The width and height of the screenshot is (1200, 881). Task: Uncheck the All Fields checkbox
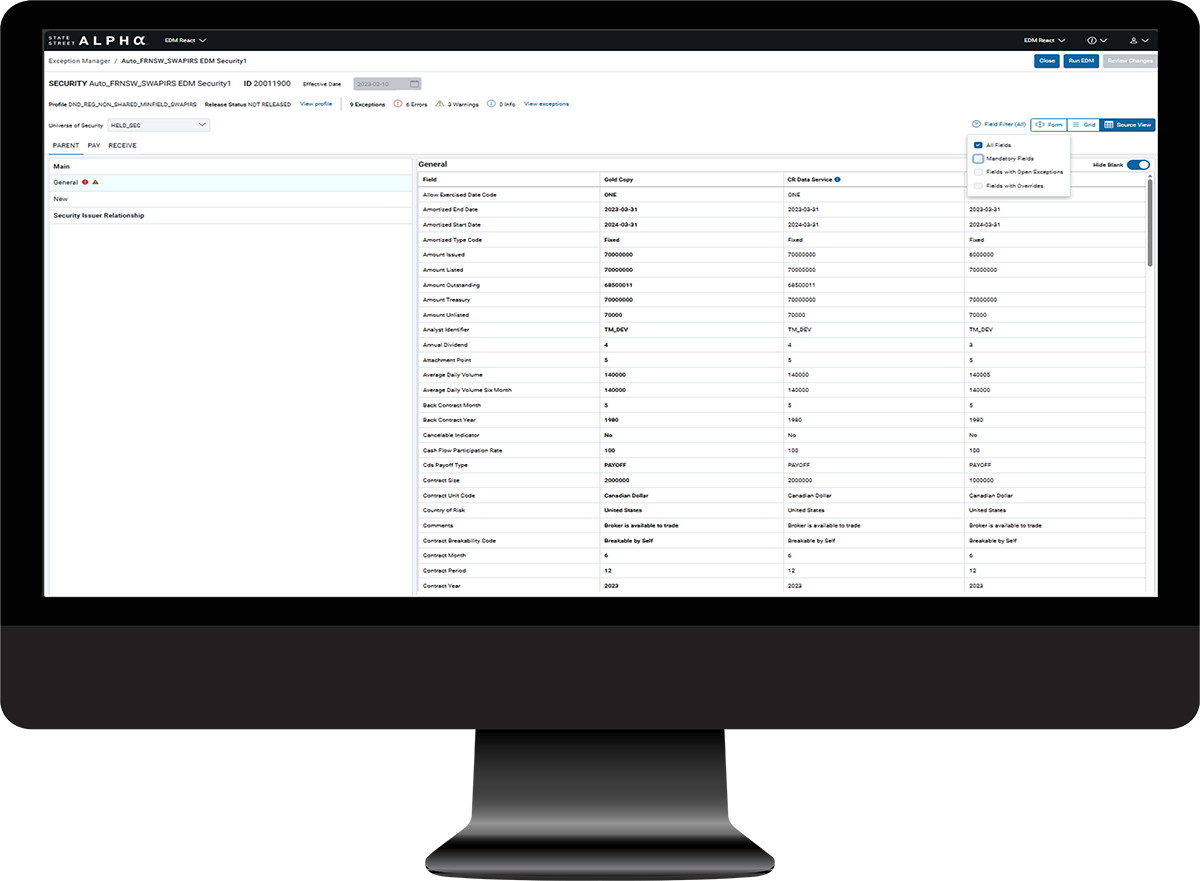click(978, 145)
